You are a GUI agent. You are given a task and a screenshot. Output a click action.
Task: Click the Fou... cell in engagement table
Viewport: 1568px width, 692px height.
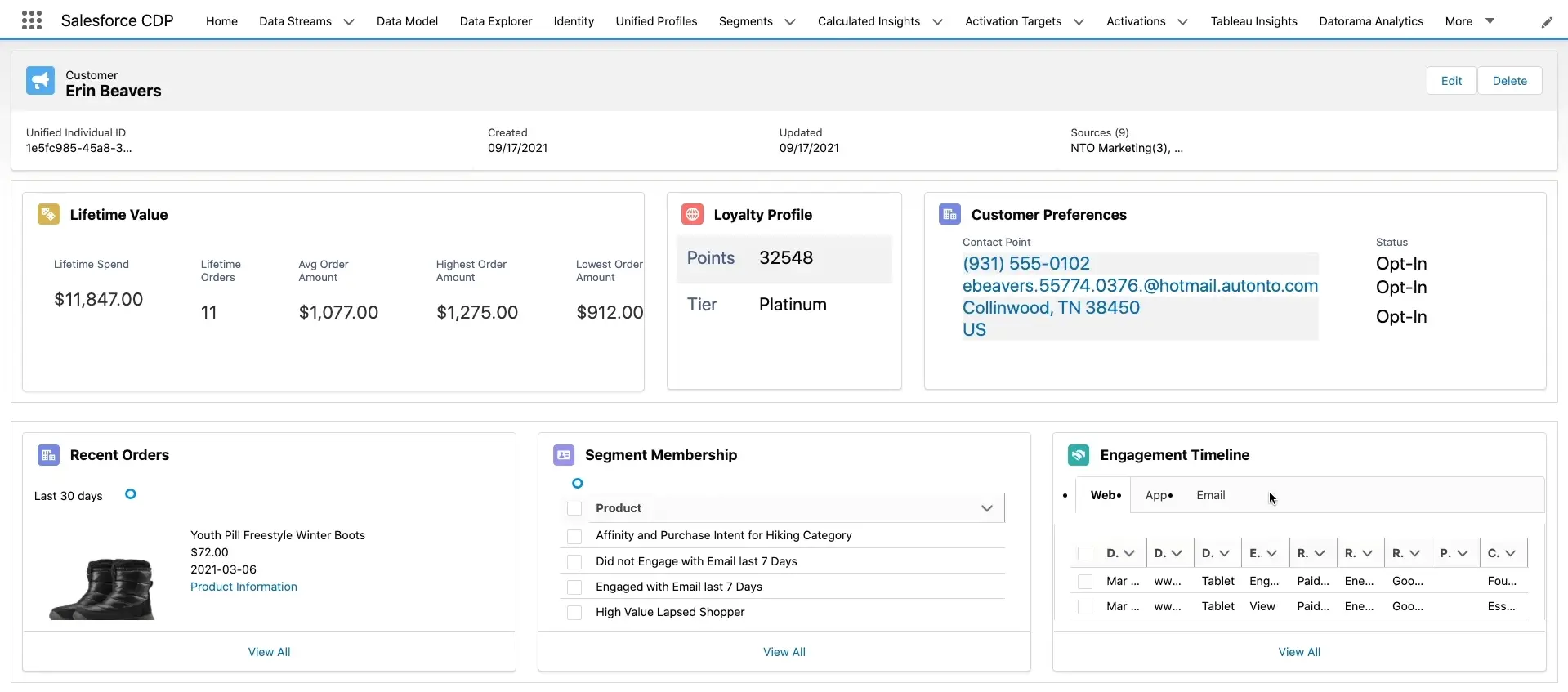(x=1502, y=581)
